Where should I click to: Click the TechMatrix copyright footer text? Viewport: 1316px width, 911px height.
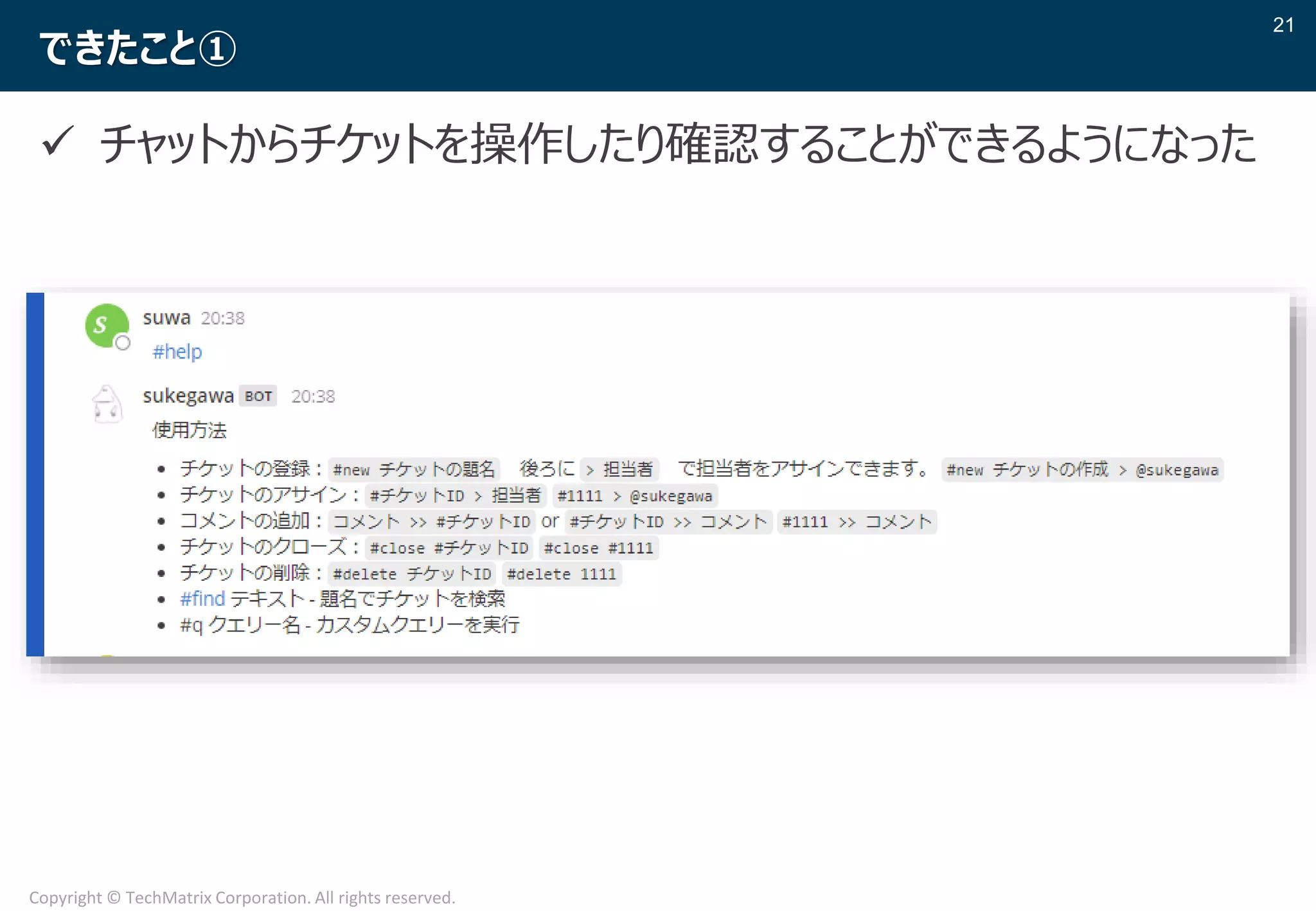point(242,898)
